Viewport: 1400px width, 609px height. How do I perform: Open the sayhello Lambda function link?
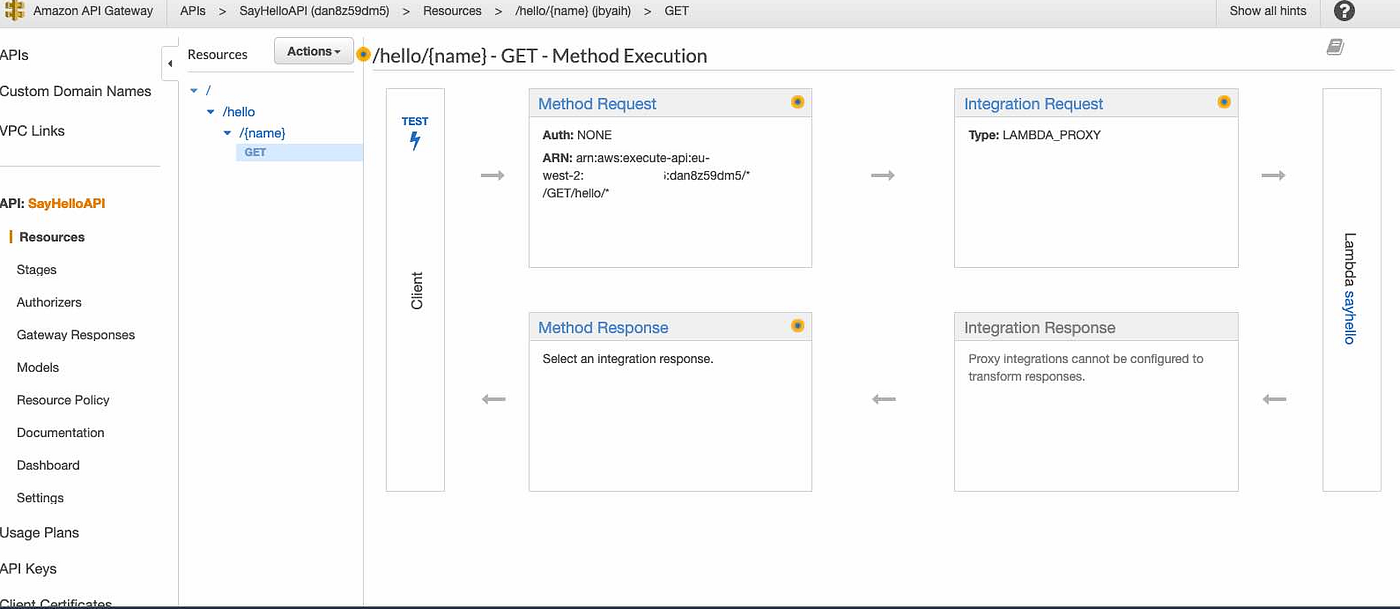(1349, 318)
